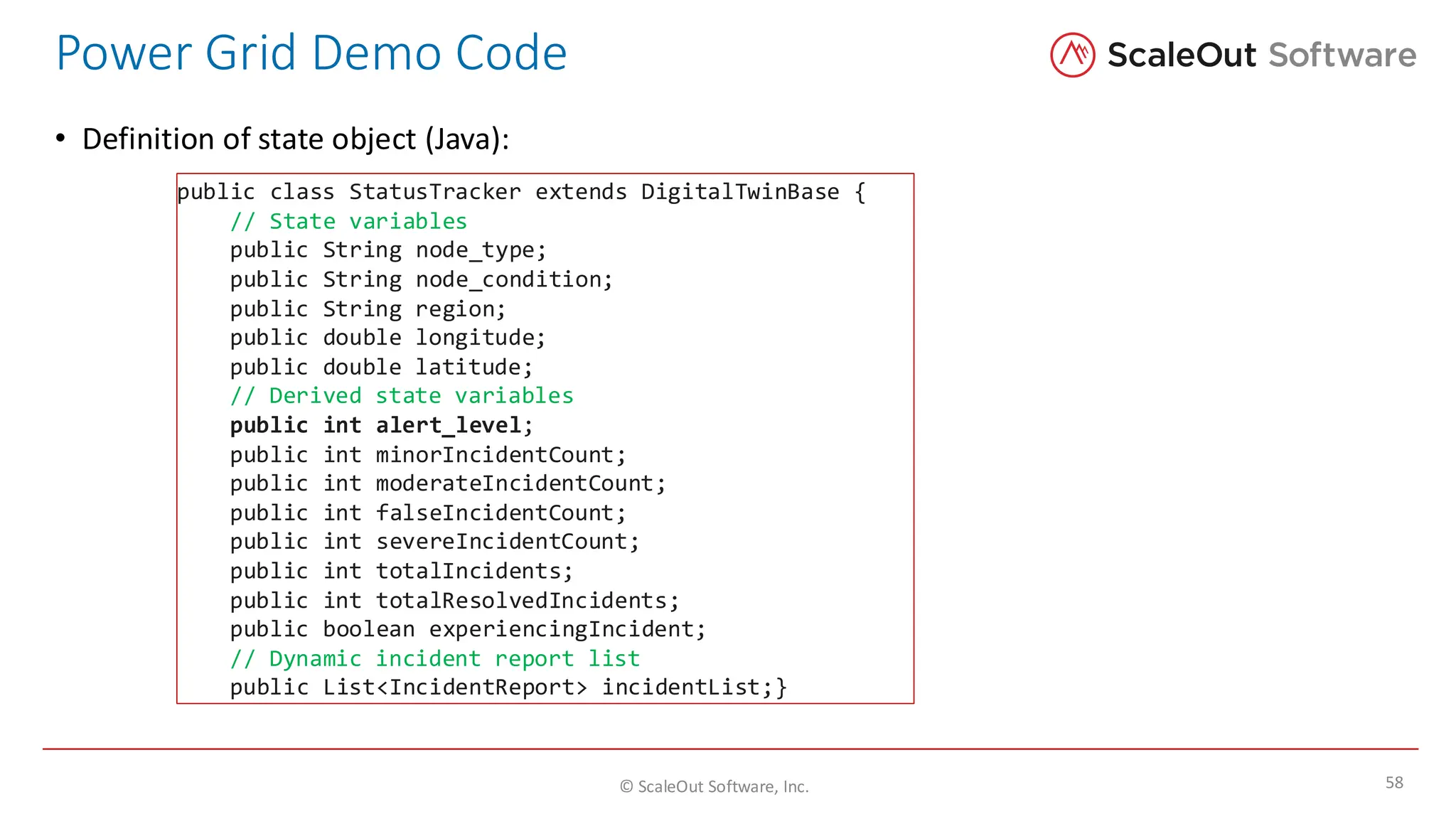Select the line "public String node_condition;"
Screen dimensions: 1456x819
coord(421,280)
